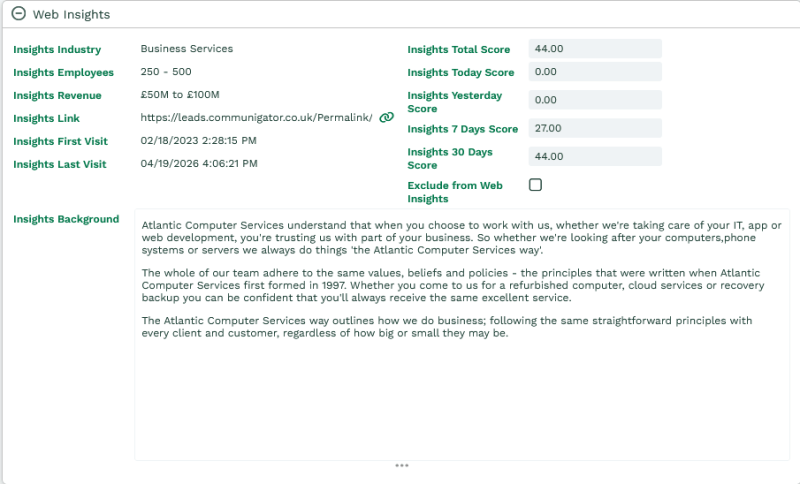This screenshot has width=800, height=484.
Task: Open the Insights Link chain icon
Action: click(x=386, y=117)
